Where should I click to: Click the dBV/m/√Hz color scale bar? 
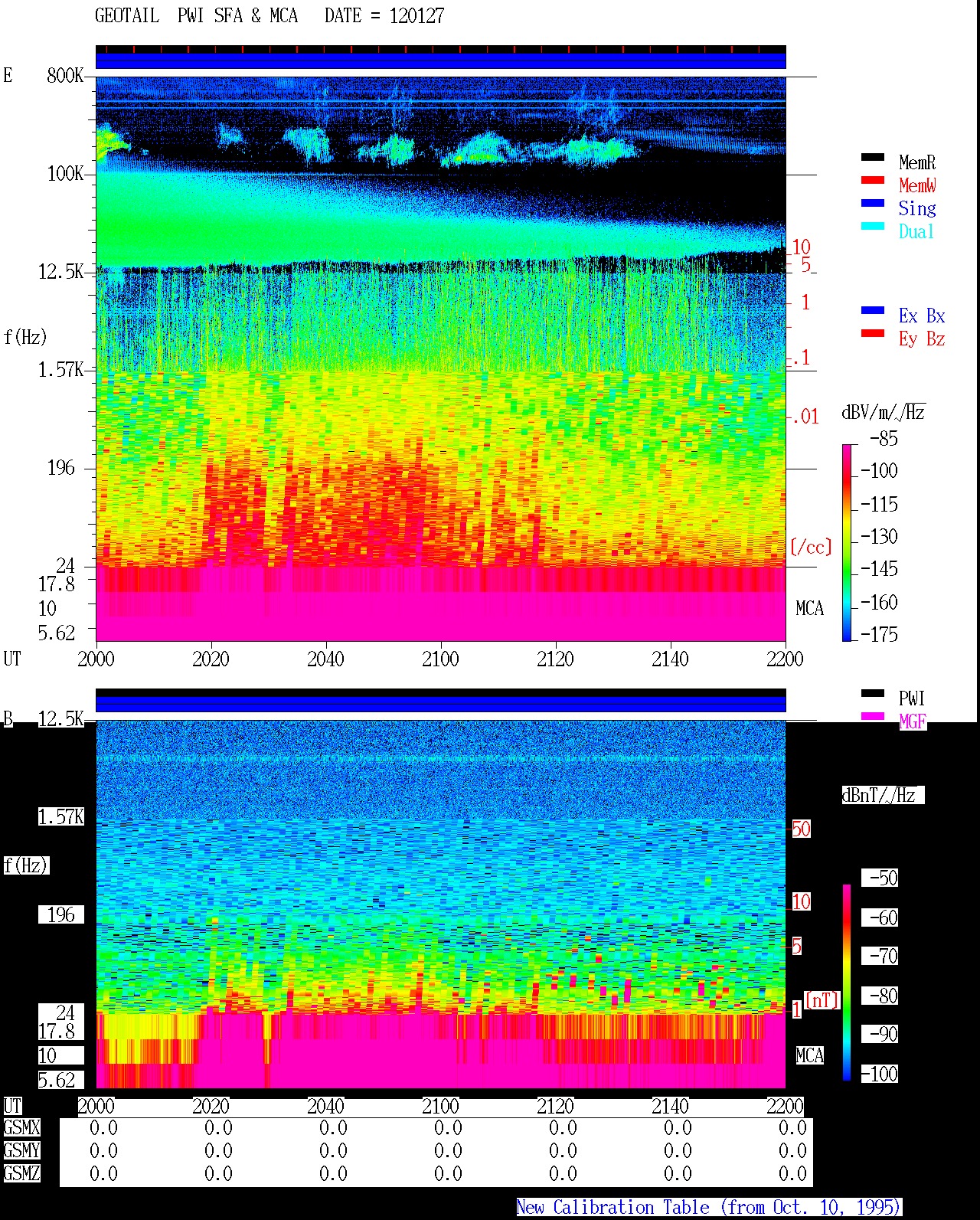coord(847,542)
